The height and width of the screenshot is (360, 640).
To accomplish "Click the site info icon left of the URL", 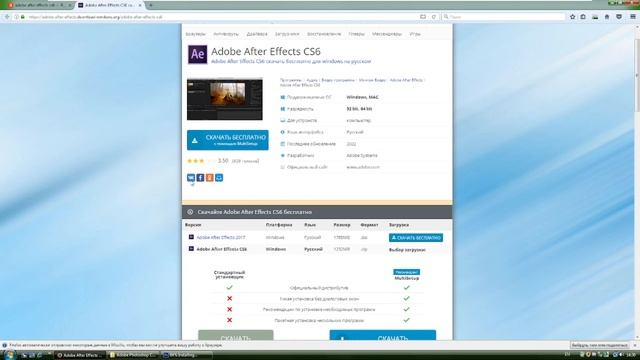I will pos(17,17).
